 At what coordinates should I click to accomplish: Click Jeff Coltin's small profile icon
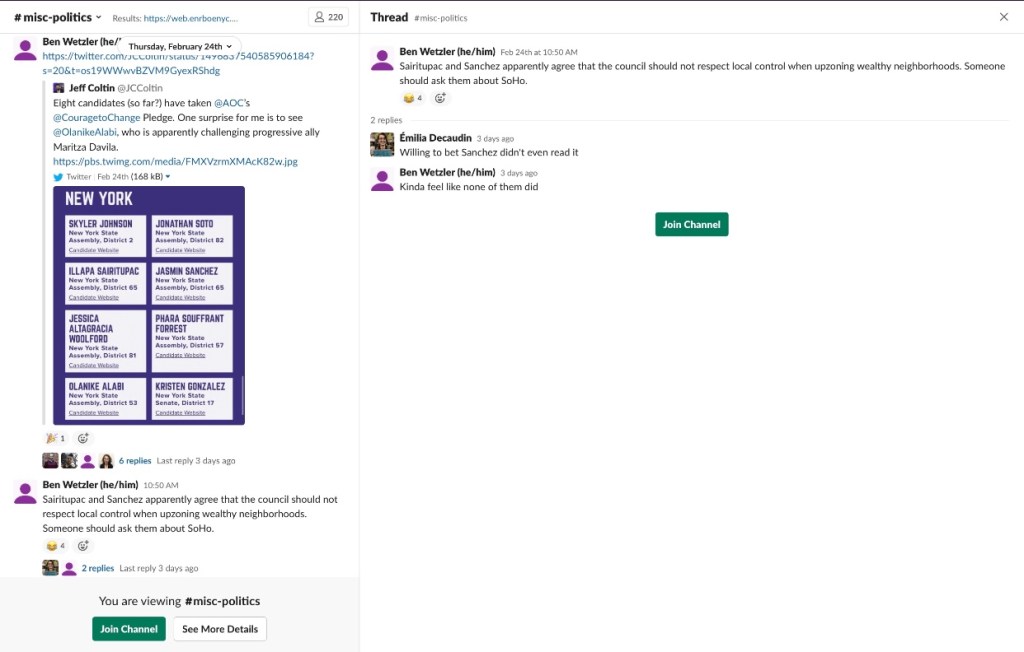[59, 88]
